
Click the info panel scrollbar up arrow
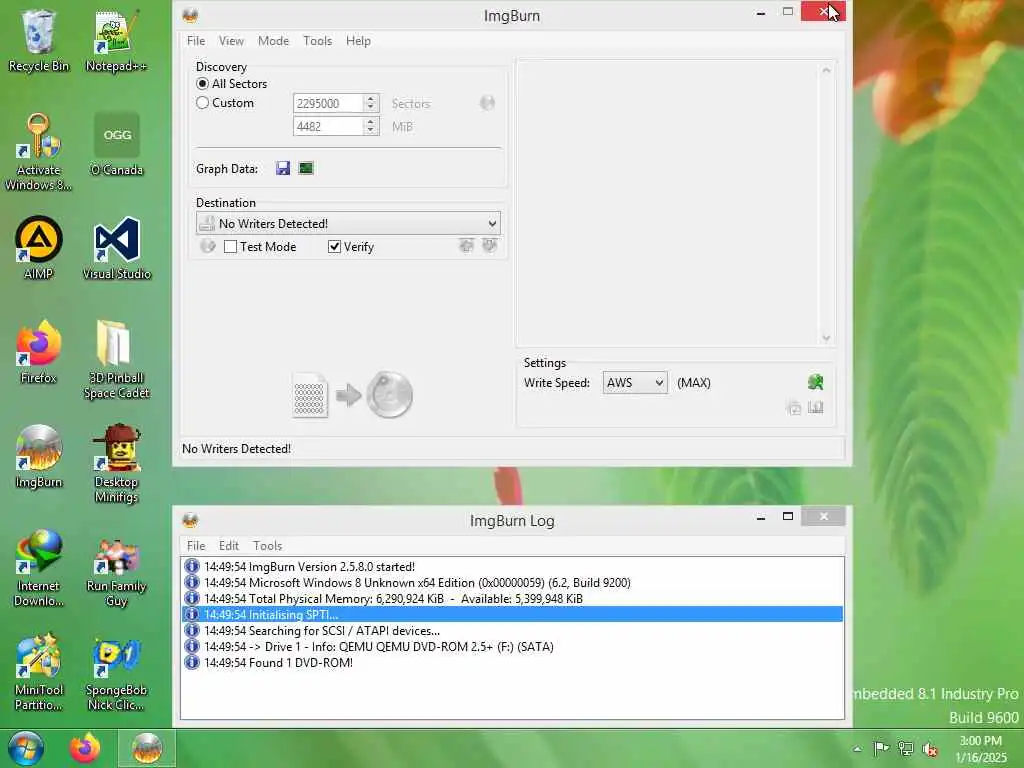point(826,70)
